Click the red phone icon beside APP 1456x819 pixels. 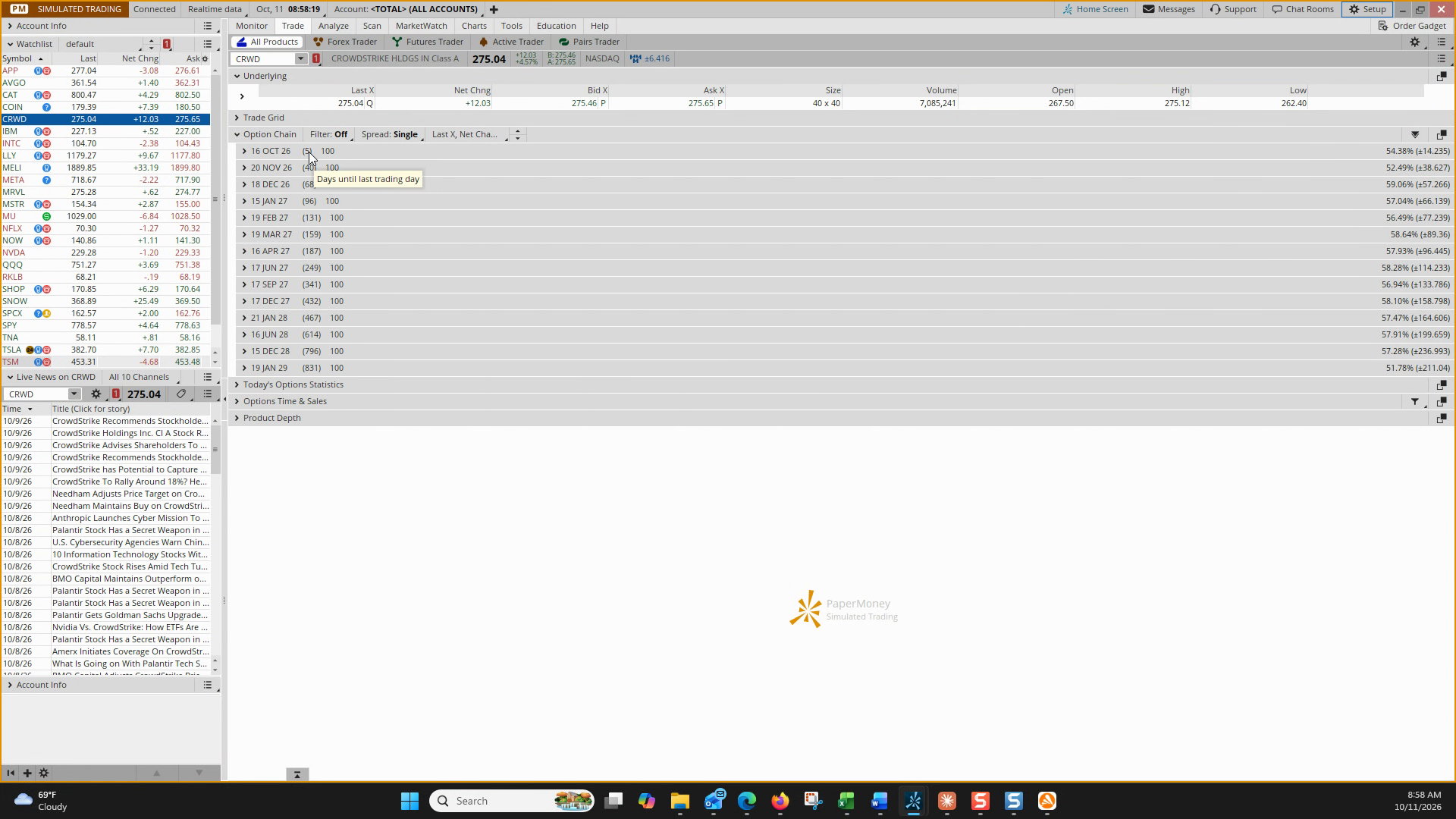[46, 71]
